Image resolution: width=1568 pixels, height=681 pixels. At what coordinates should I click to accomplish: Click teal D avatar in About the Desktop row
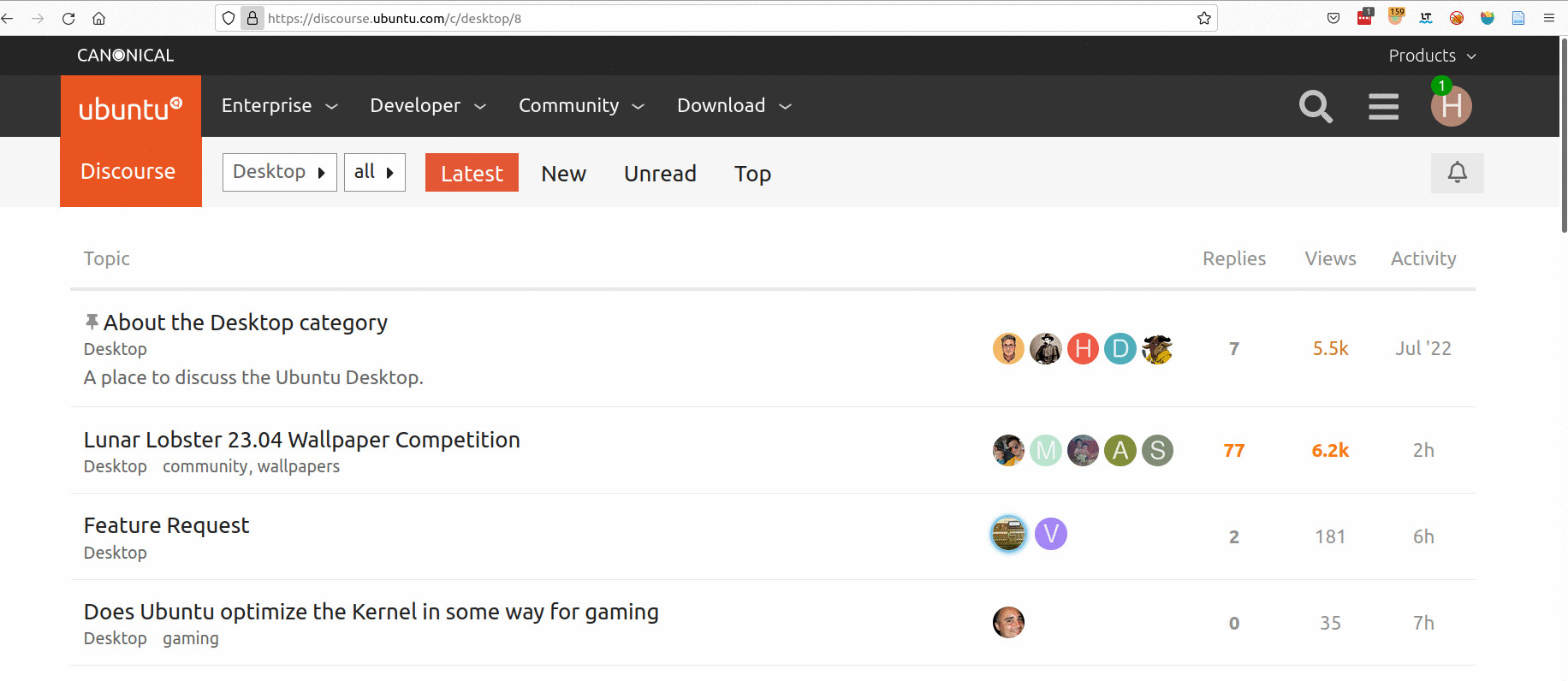click(x=1120, y=348)
